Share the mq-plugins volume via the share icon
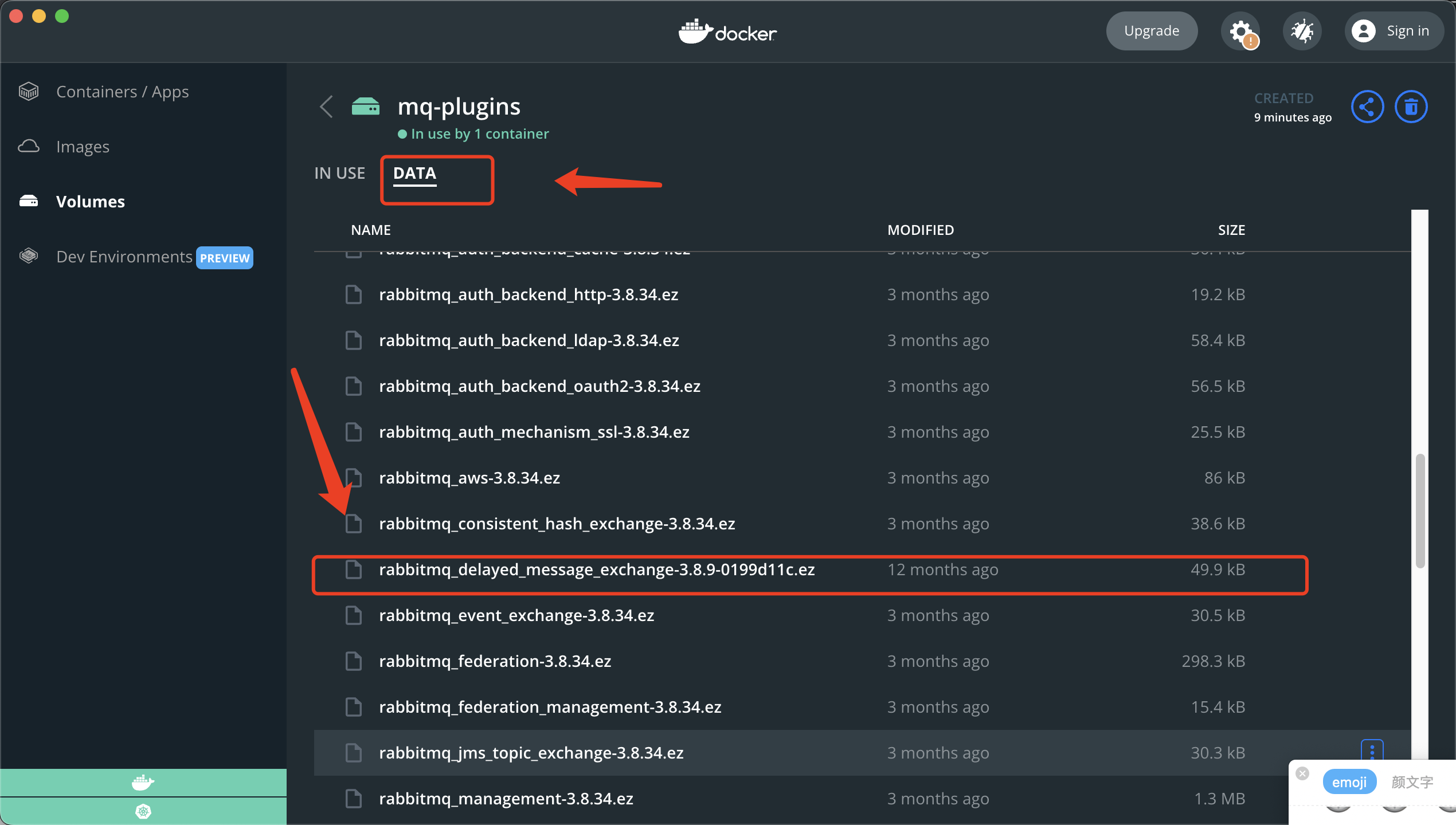This screenshot has height=825, width=1456. pos(1368,107)
